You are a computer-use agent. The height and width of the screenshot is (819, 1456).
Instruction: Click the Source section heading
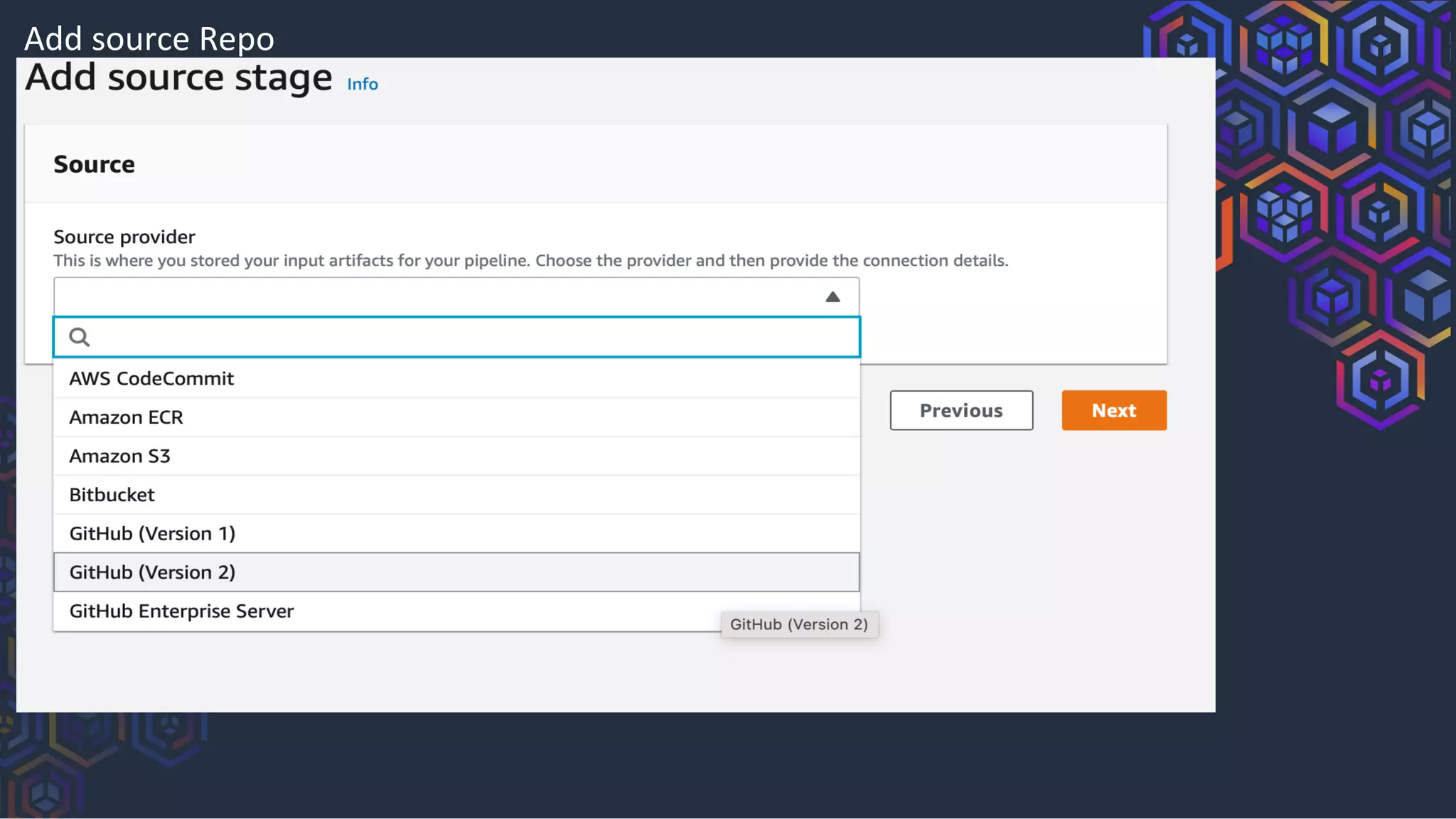pos(95,164)
